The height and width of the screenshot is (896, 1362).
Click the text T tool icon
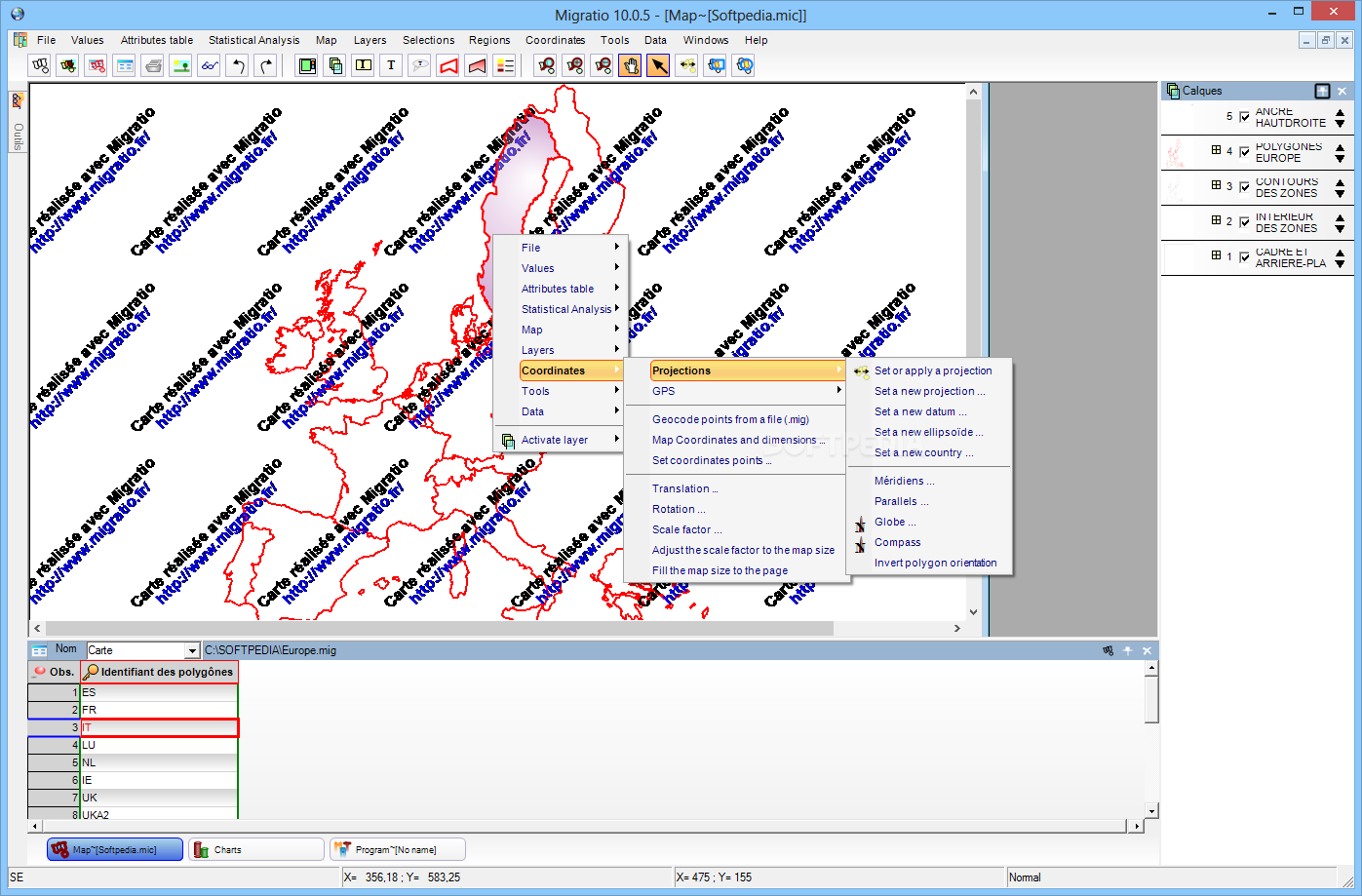391,65
